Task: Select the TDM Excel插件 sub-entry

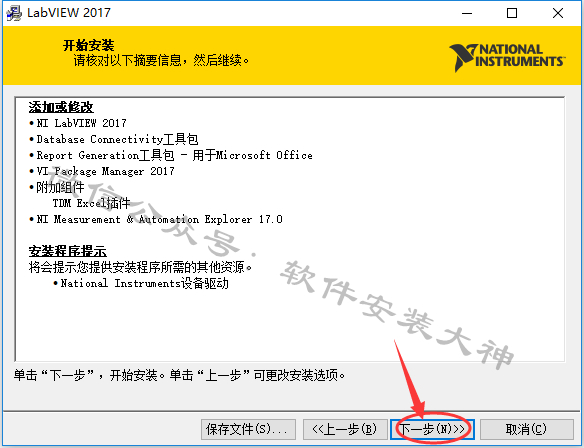Action: [91, 203]
